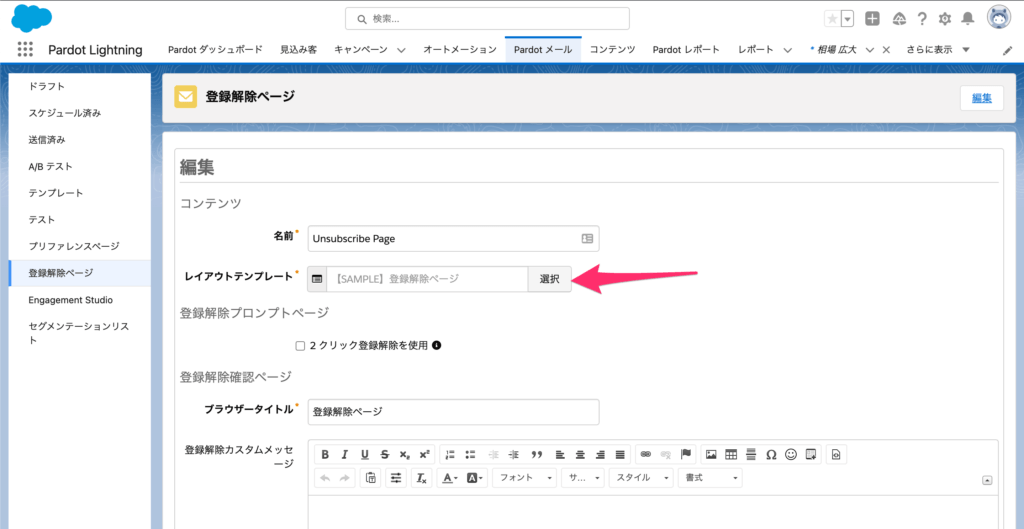Apply underline formatting in the editor
1024x529 pixels.
tap(365, 454)
